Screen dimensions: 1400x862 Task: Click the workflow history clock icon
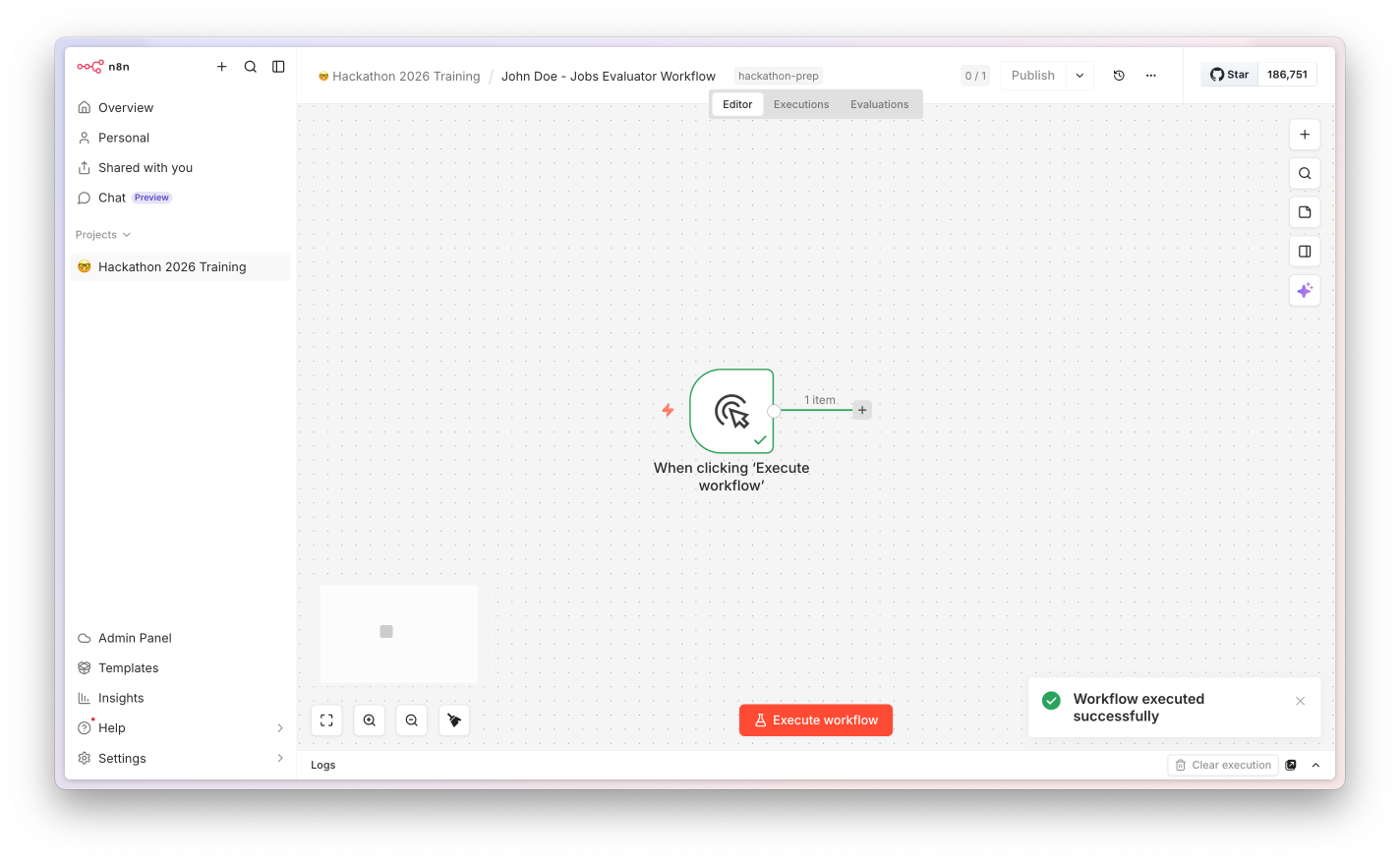[x=1119, y=76]
